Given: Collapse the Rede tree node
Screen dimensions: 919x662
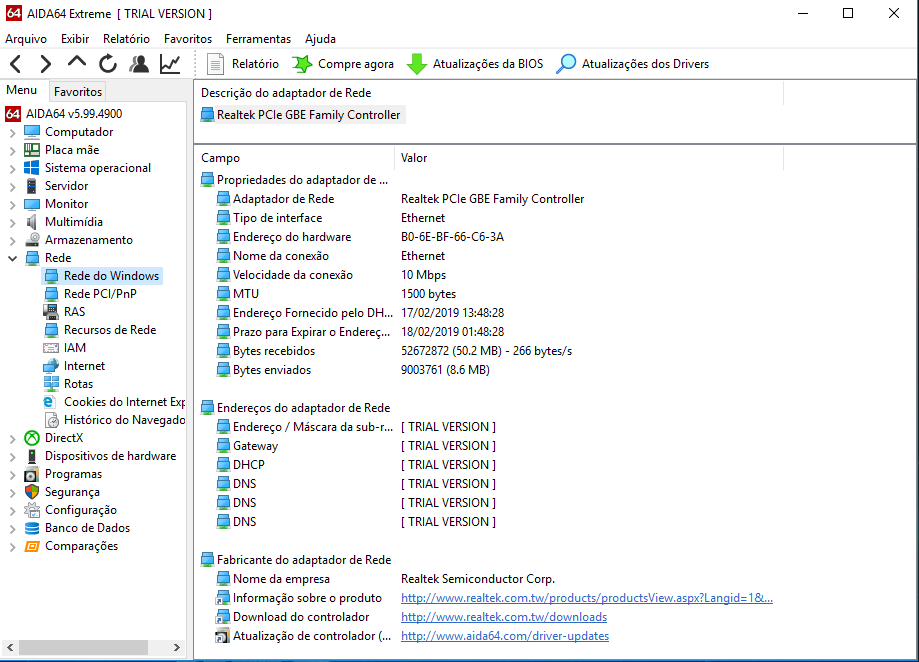Looking at the screenshot, I should [x=12, y=258].
